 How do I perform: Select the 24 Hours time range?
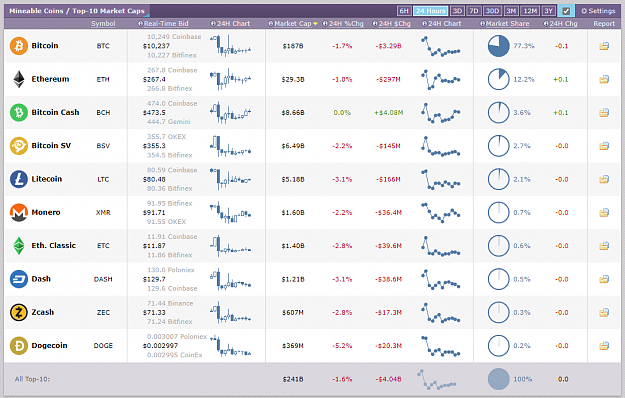click(430, 11)
